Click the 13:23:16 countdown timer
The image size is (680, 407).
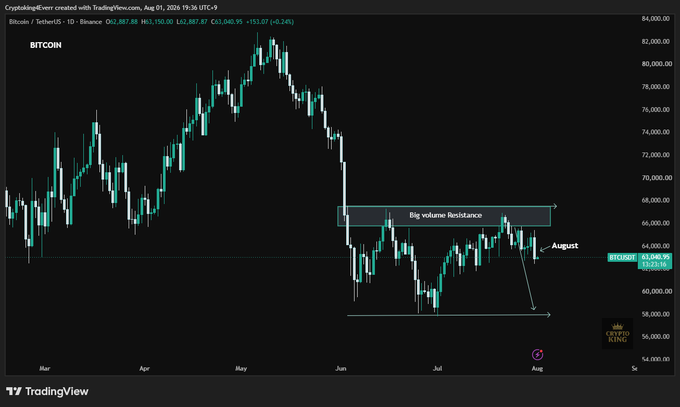pos(655,264)
